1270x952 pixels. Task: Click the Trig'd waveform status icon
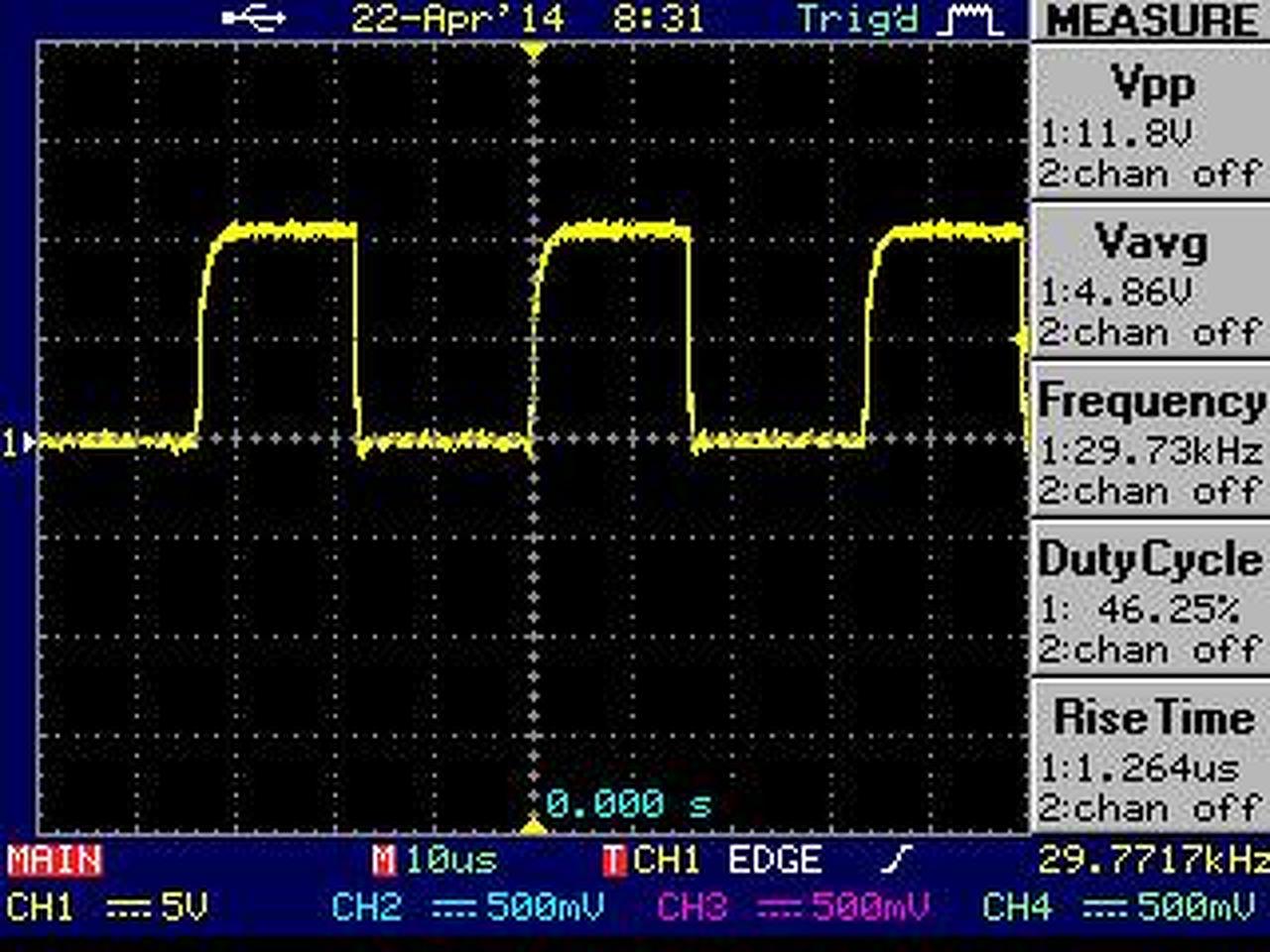tap(972, 20)
